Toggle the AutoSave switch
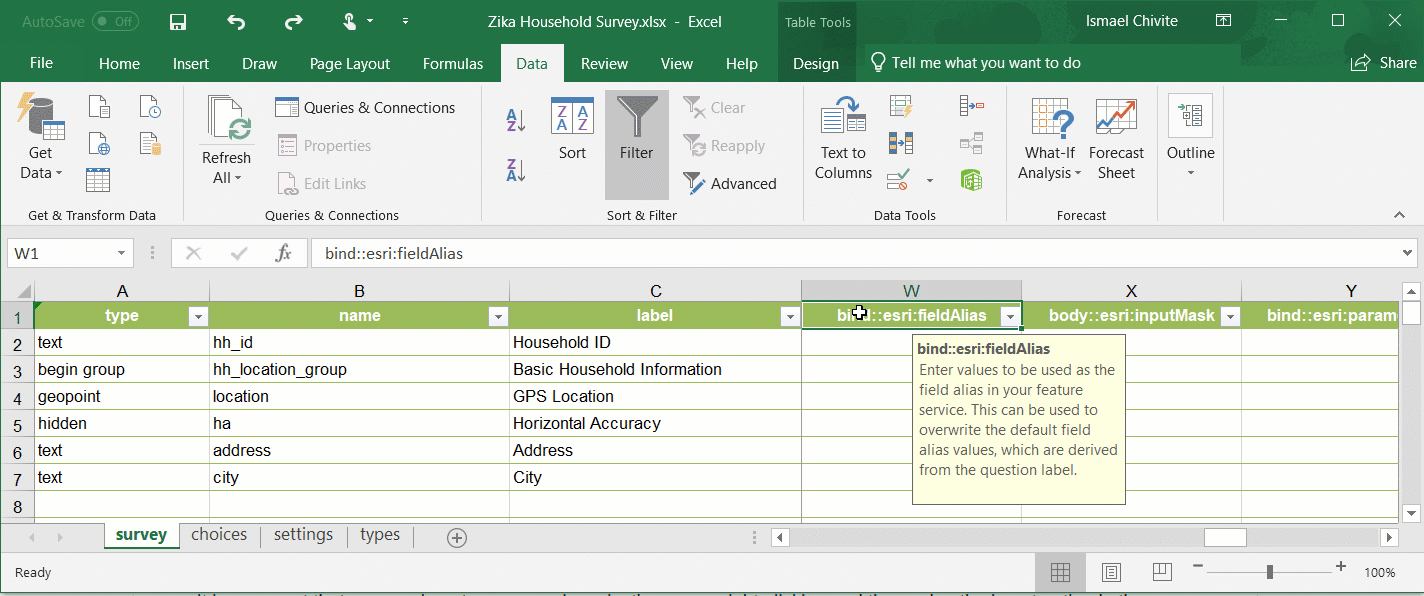The image size is (1424, 596). (x=115, y=21)
